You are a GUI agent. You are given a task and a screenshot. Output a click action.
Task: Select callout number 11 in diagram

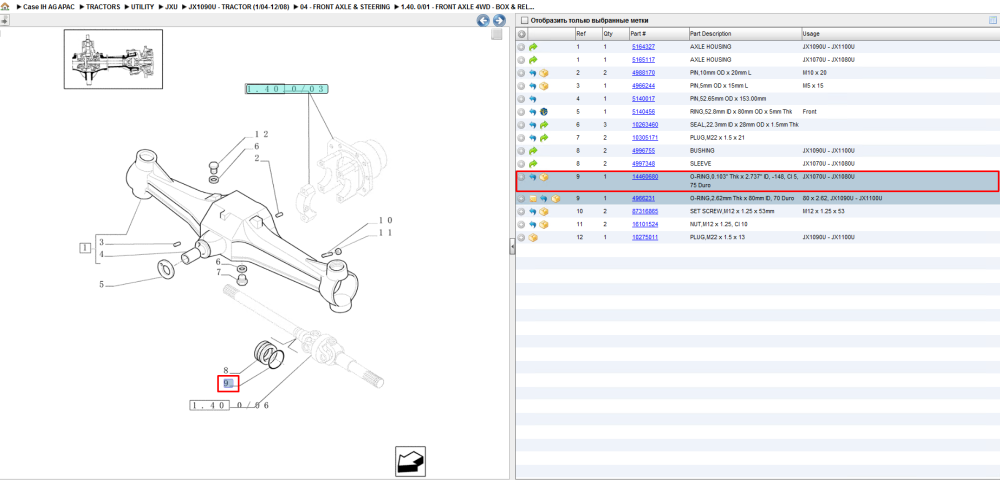pyautogui.click(x=385, y=233)
